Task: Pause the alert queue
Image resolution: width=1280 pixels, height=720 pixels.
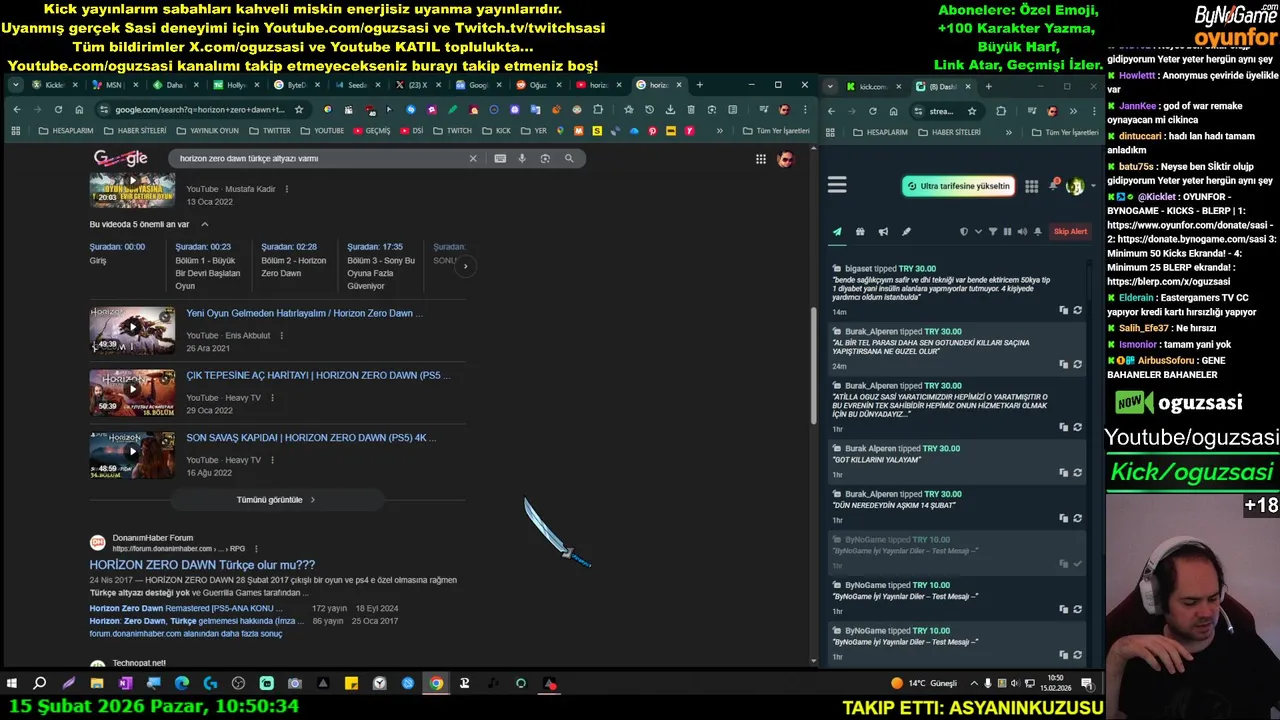Action: (1007, 232)
